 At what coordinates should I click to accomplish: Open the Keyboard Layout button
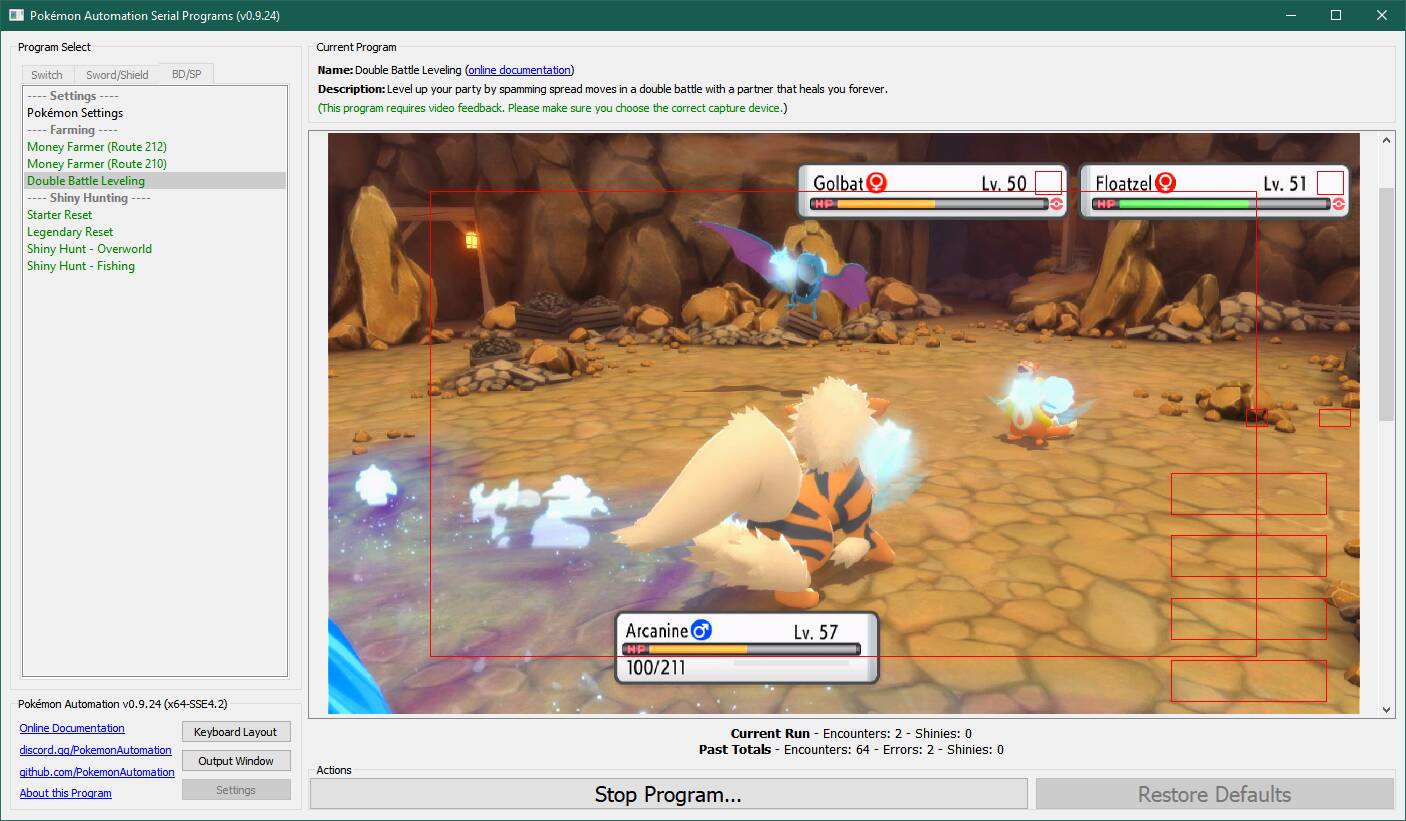click(236, 732)
